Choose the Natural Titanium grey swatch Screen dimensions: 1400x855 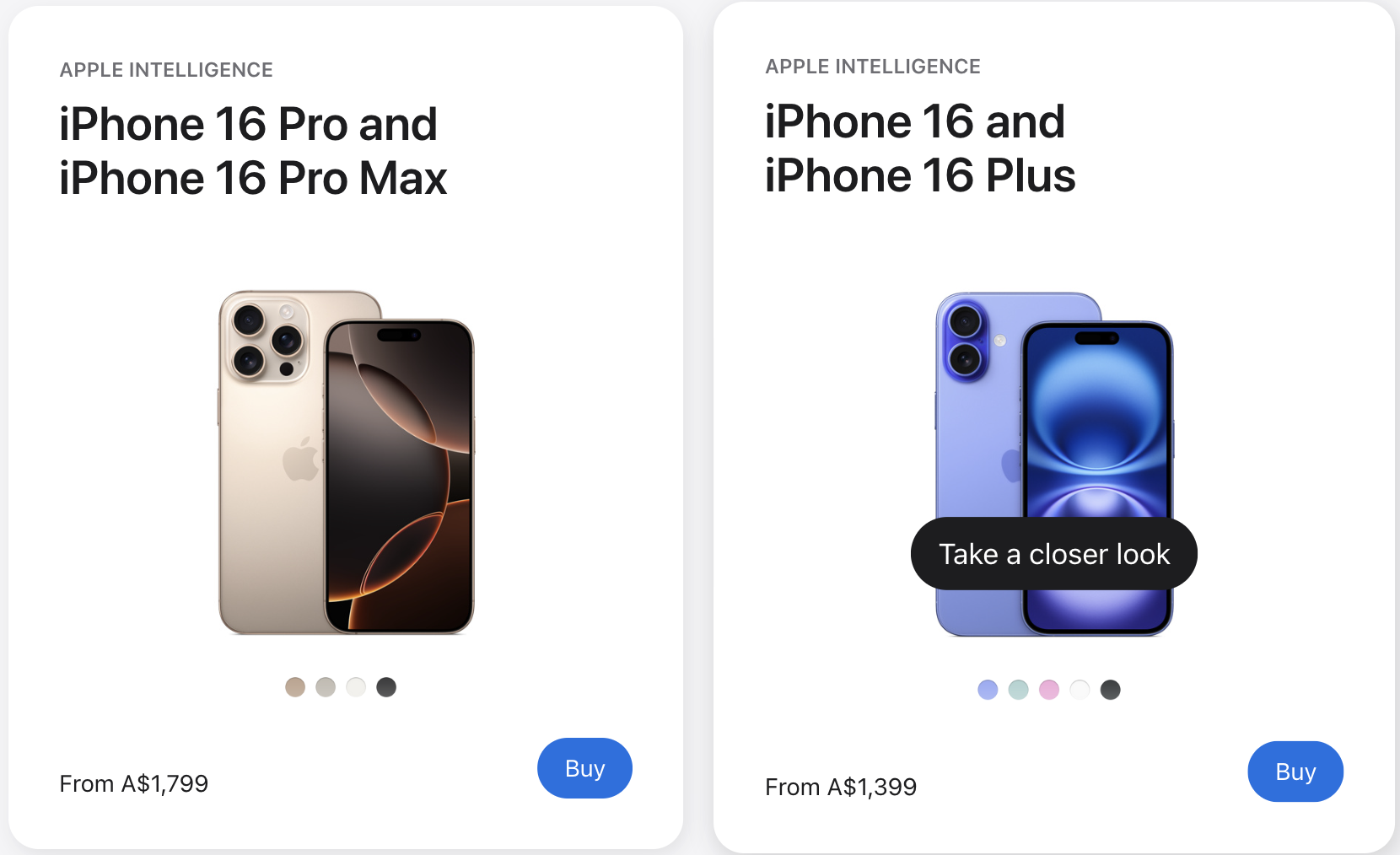click(326, 687)
